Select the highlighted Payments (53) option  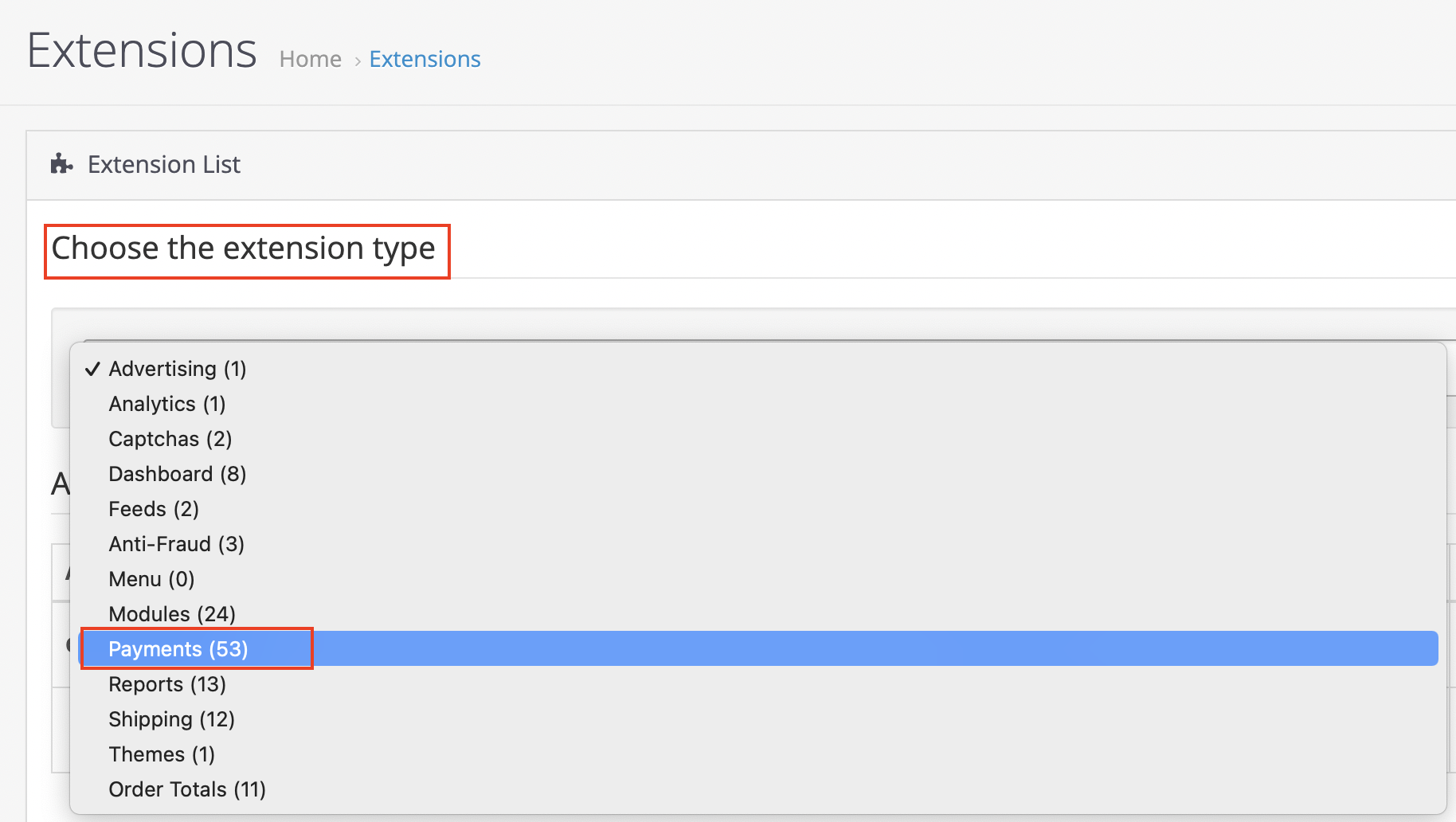point(178,649)
